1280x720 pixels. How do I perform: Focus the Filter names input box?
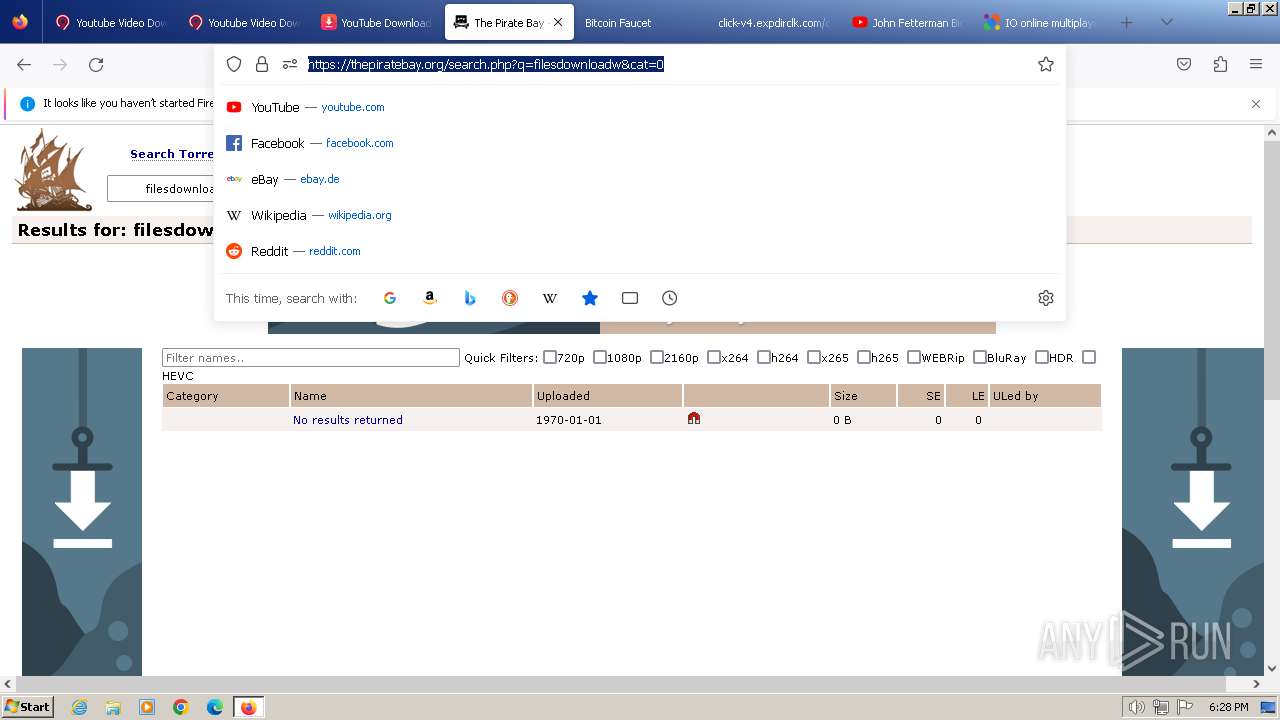[311, 357]
